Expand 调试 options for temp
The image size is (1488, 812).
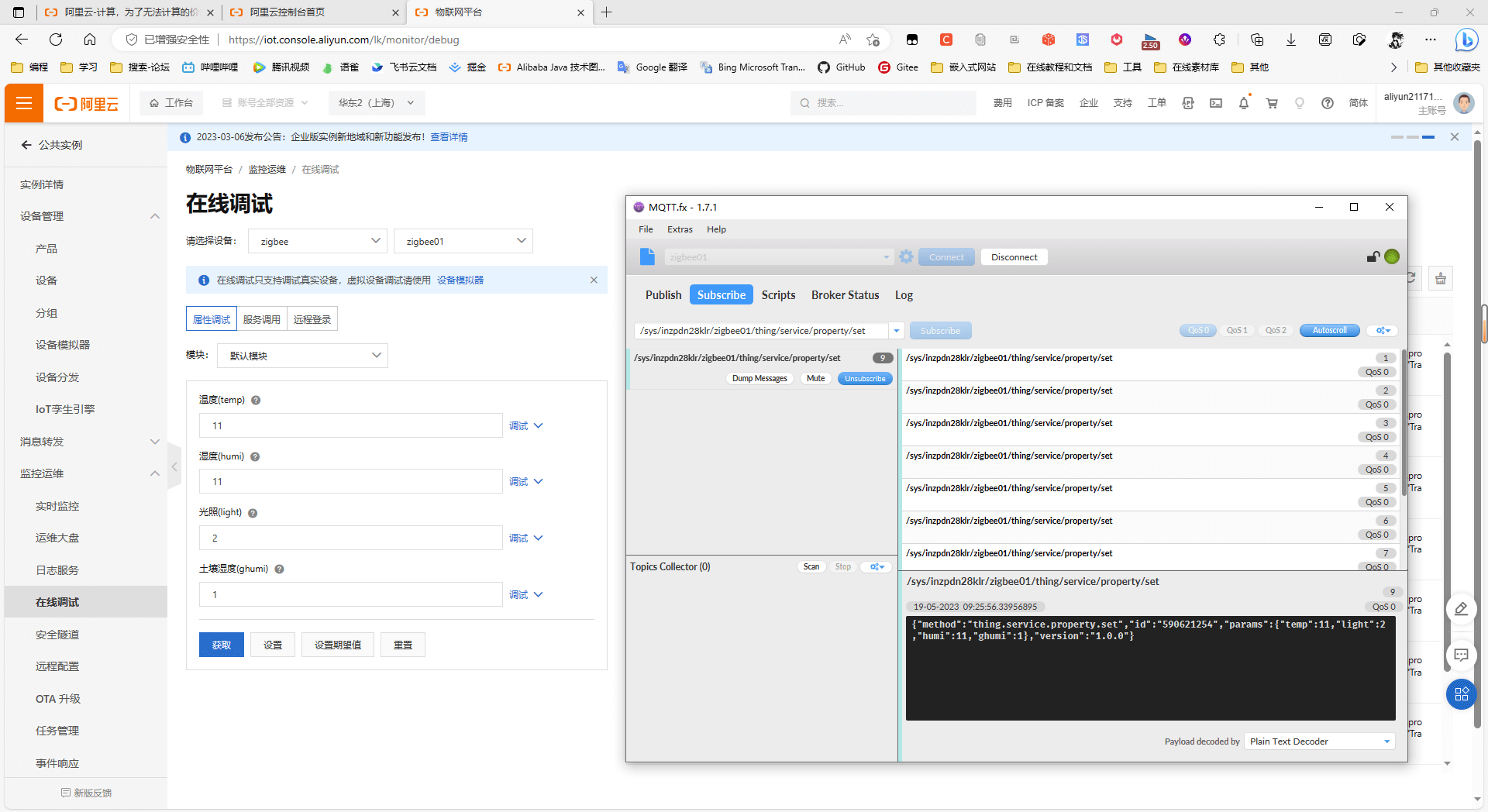(526, 426)
